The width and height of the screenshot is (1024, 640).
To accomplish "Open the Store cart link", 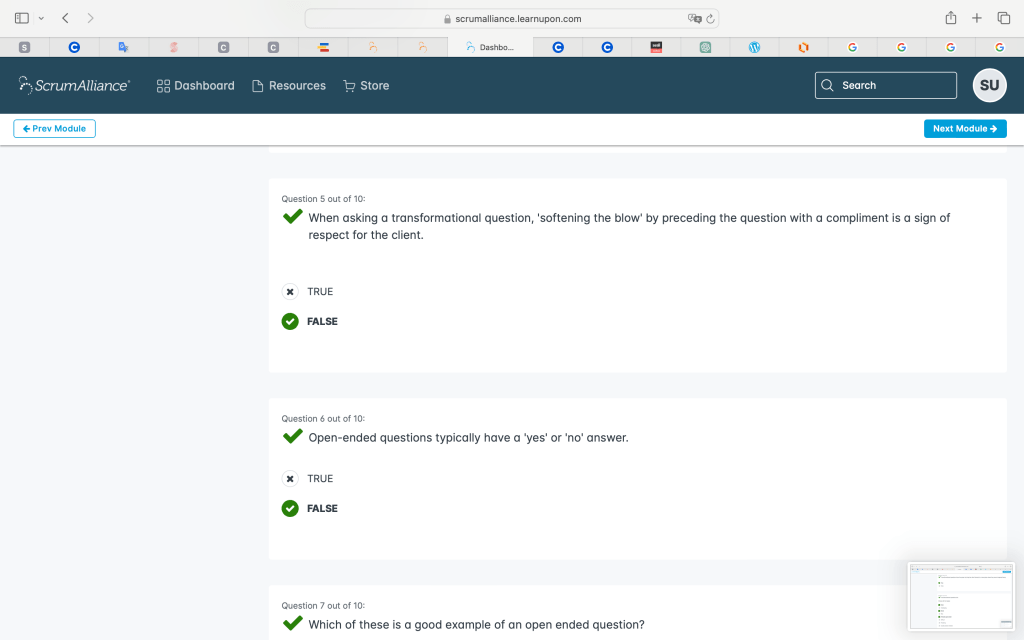I will [366, 86].
